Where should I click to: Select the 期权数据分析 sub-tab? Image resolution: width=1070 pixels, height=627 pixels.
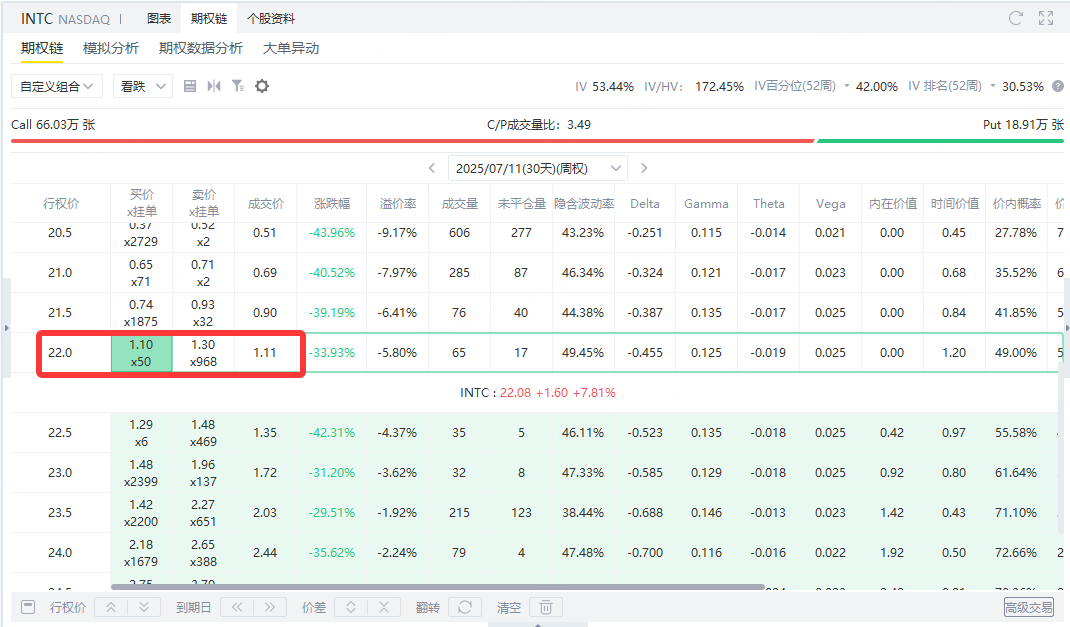[201, 48]
